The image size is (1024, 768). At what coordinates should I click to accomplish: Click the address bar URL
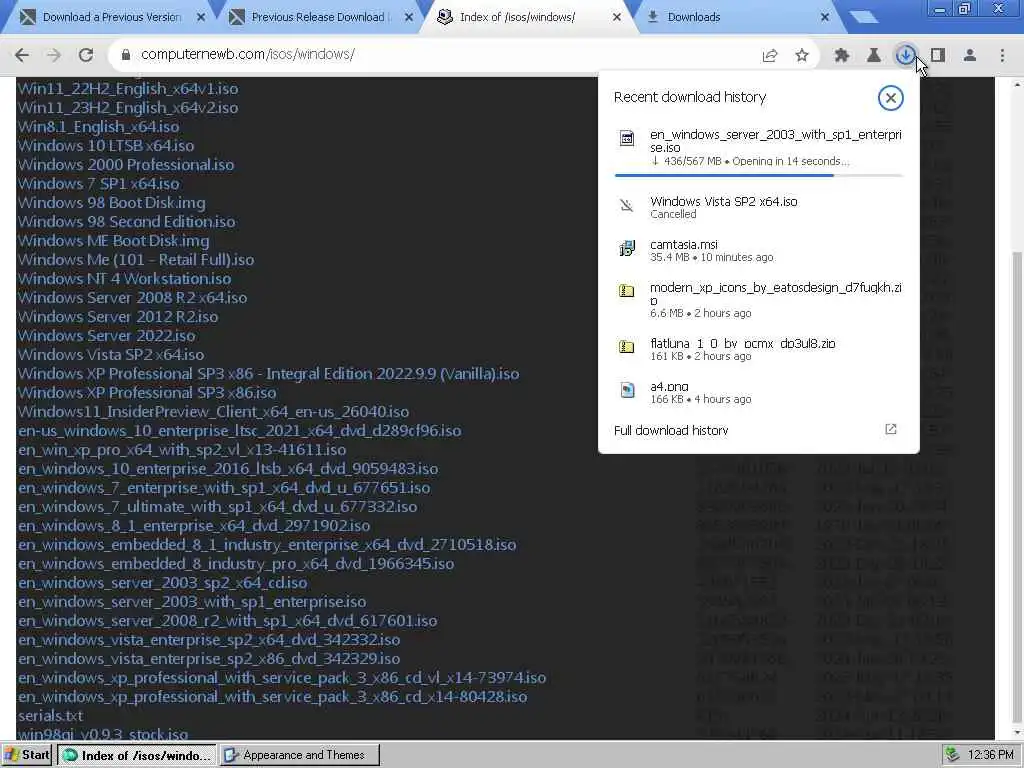(x=248, y=54)
